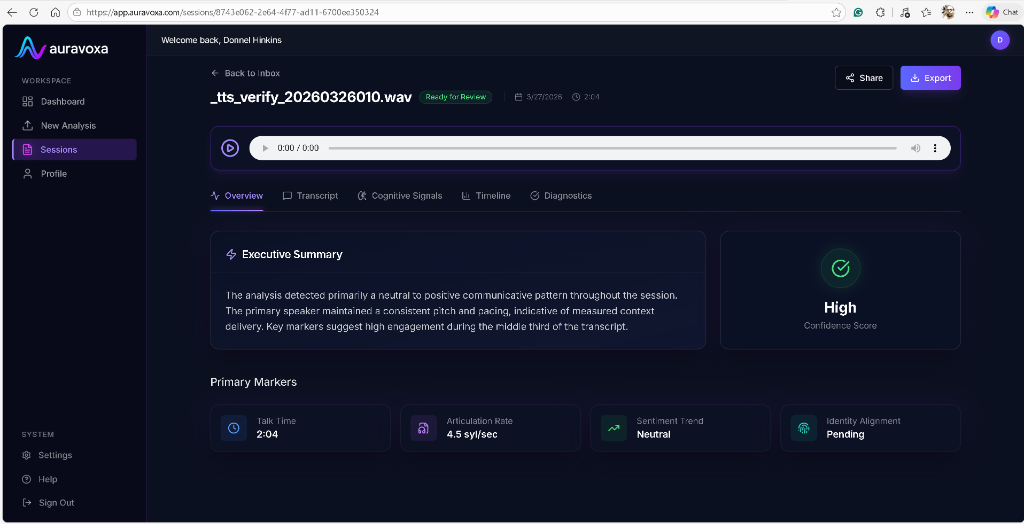Screen dimensions: 1024x524
Task: Click the Identity Alignment fingerprint icon
Action: 803,428
